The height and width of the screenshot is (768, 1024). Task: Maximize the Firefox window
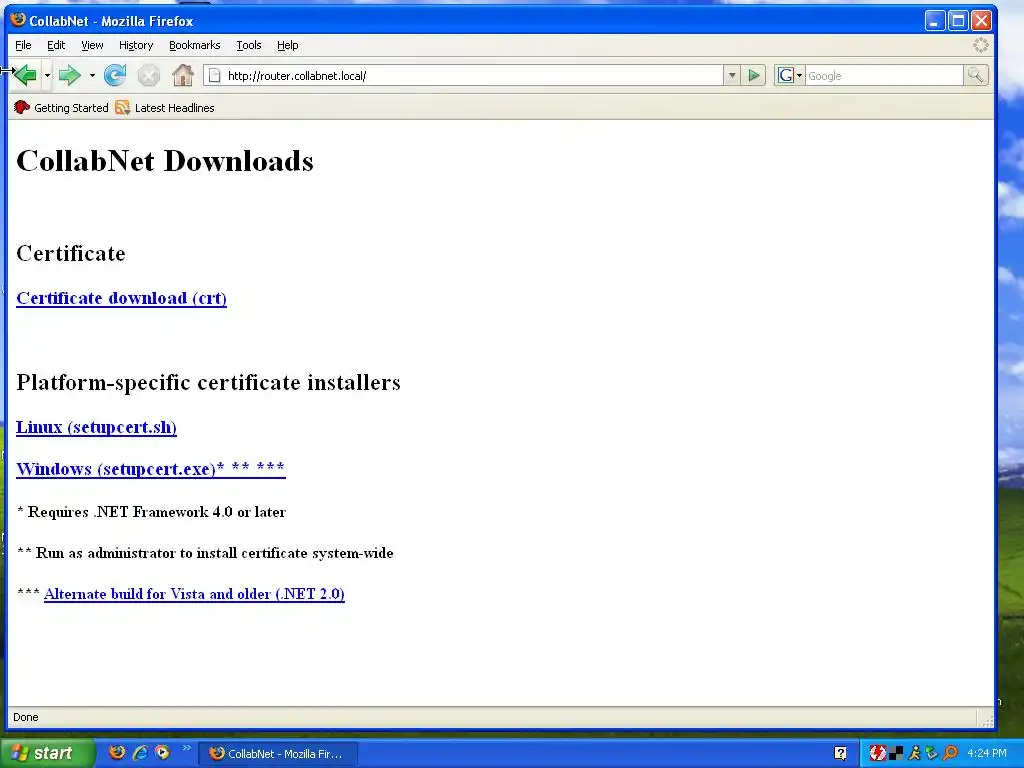click(x=958, y=21)
